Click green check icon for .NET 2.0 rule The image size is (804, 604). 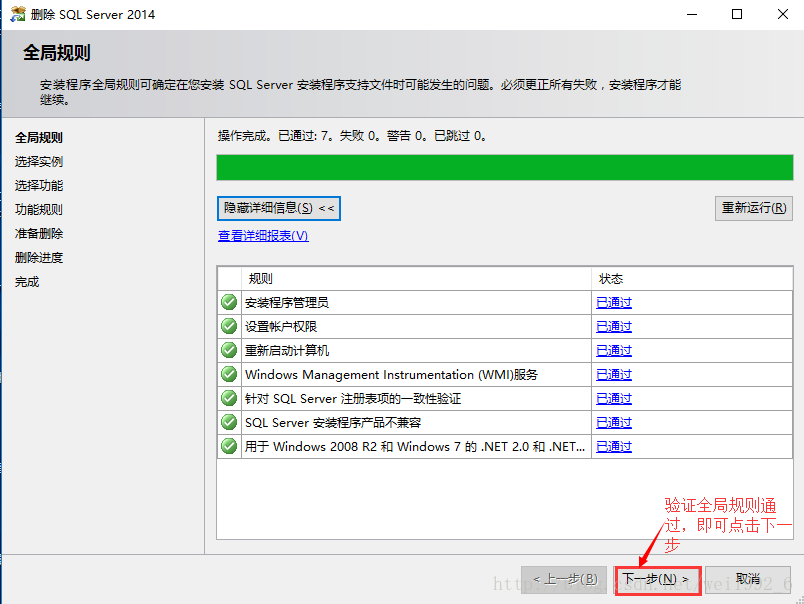tap(229, 447)
